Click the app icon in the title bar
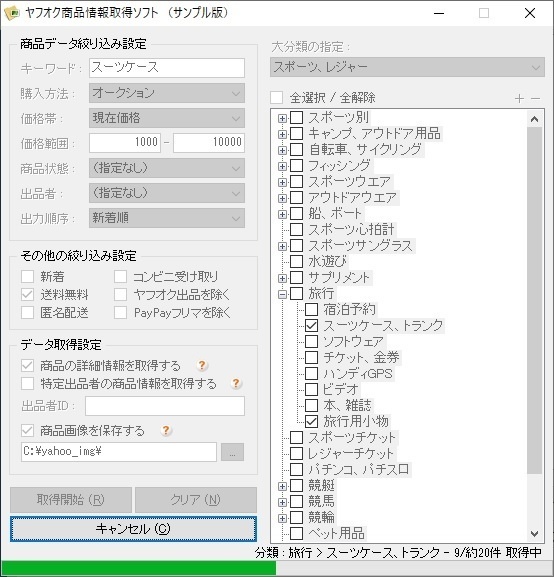 pos(12,13)
